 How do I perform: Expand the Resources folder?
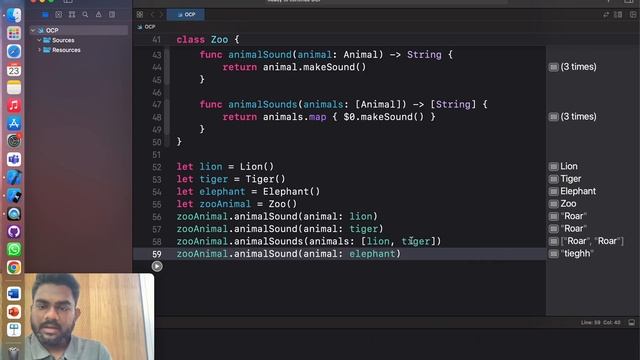39,50
